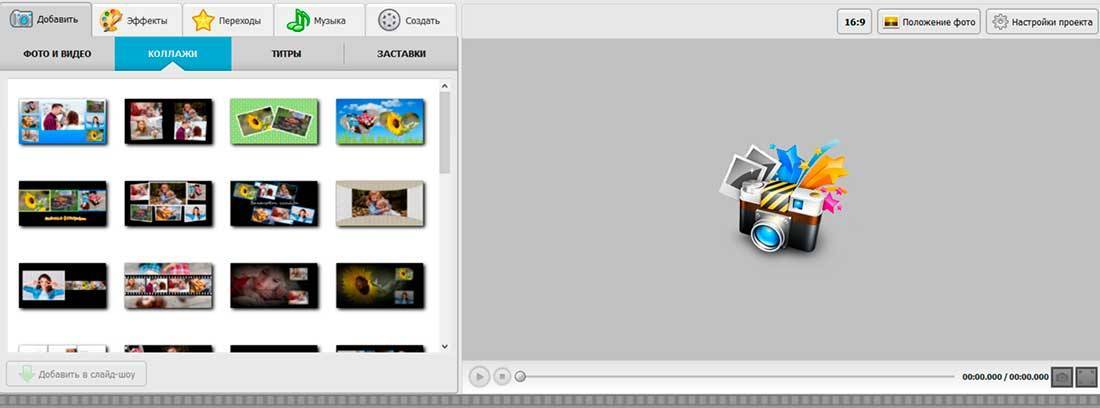
Task: Select the green polka dot sunflower collage
Action: [x=274, y=121]
